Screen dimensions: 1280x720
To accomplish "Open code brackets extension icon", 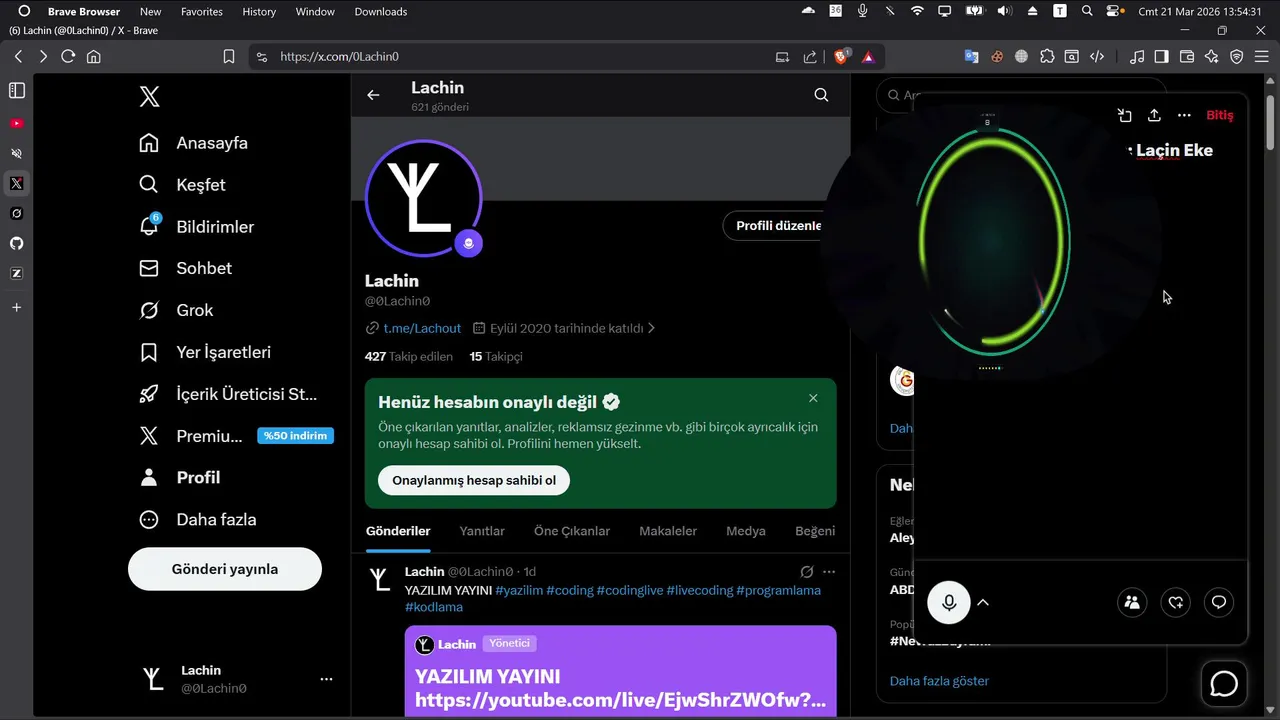I will [x=1097, y=57].
